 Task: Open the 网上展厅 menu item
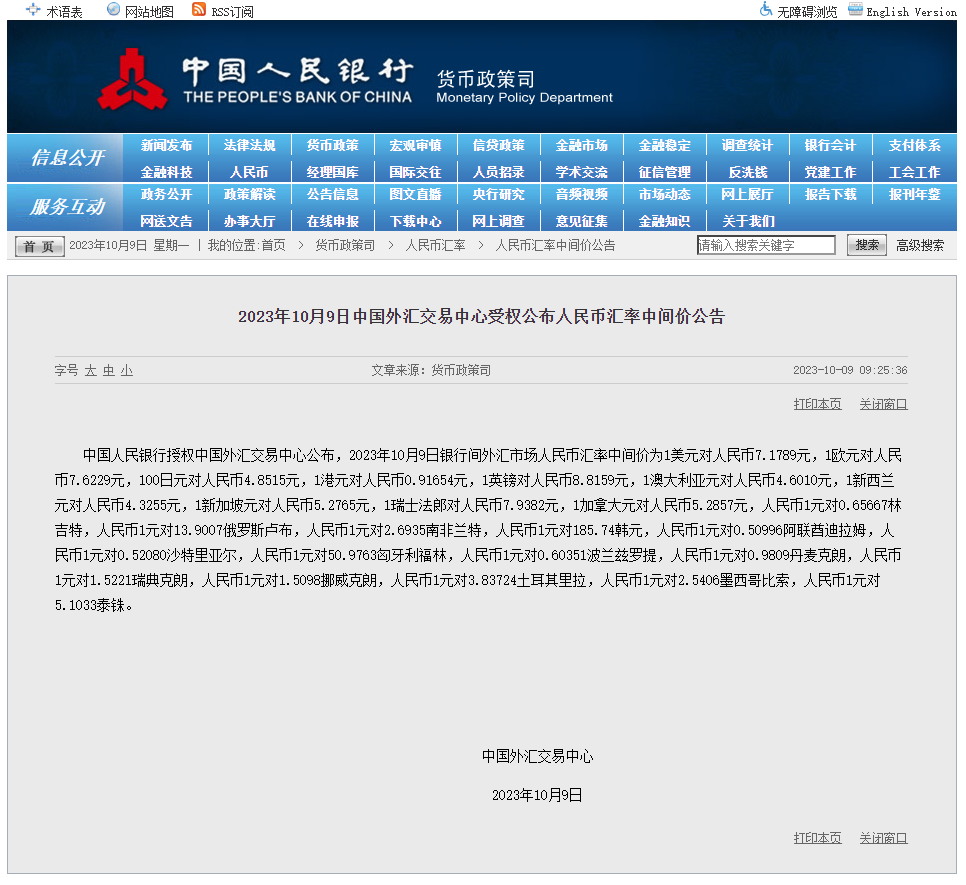(x=747, y=195)
